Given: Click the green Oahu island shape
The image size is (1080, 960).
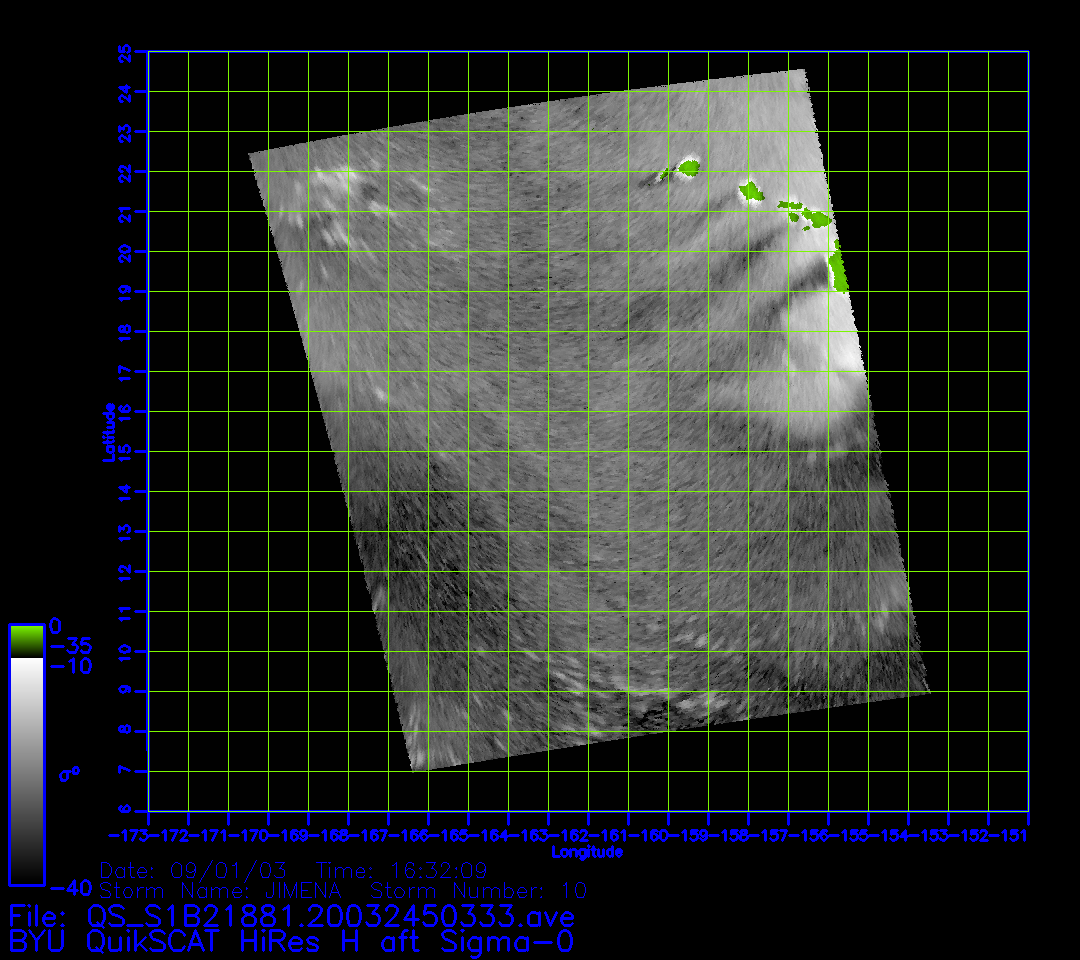Looking at the screenshot, I should tap(751, 189).
